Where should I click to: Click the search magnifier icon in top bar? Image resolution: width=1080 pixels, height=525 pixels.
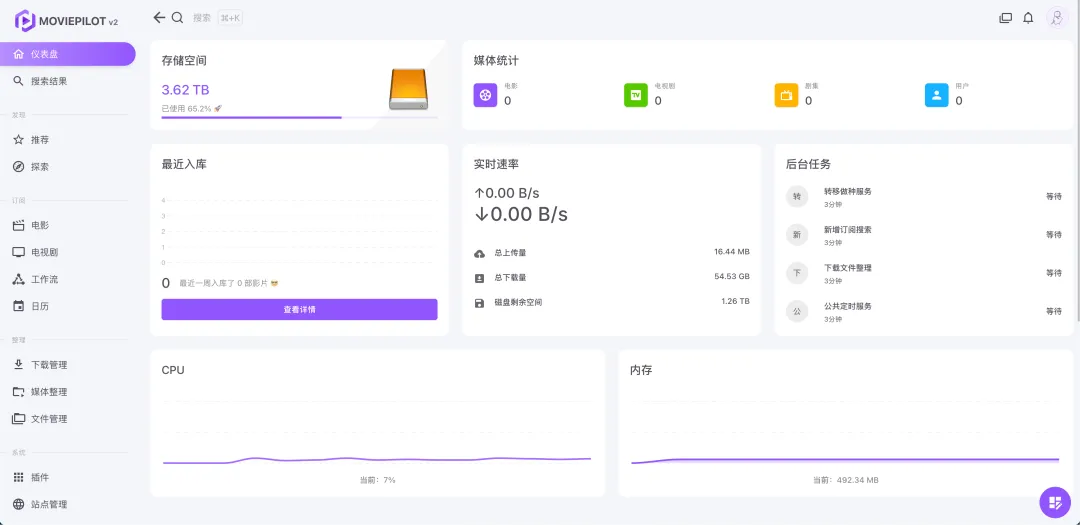(x=178, y=18)
